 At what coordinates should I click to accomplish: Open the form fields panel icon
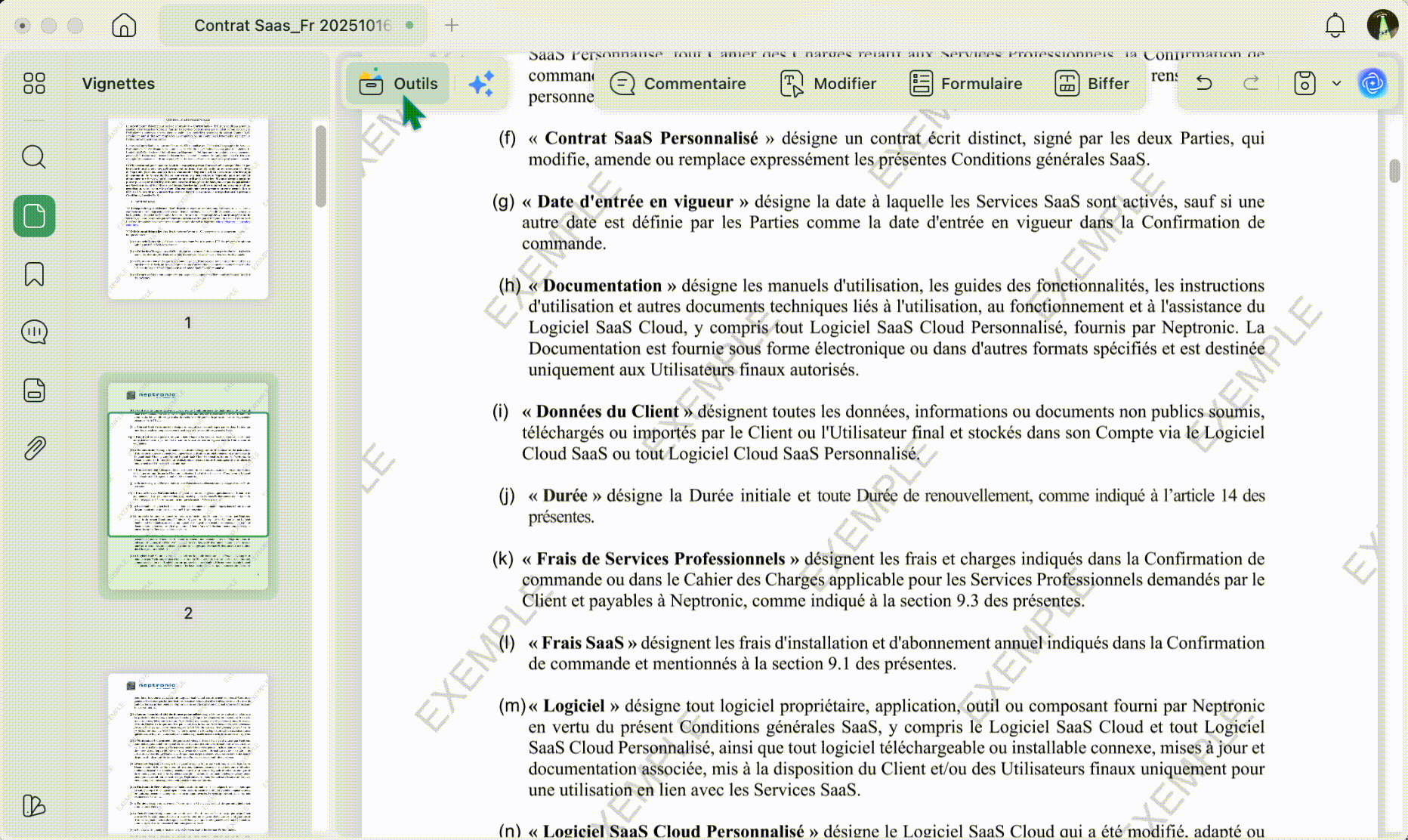[x=34, y=390]
